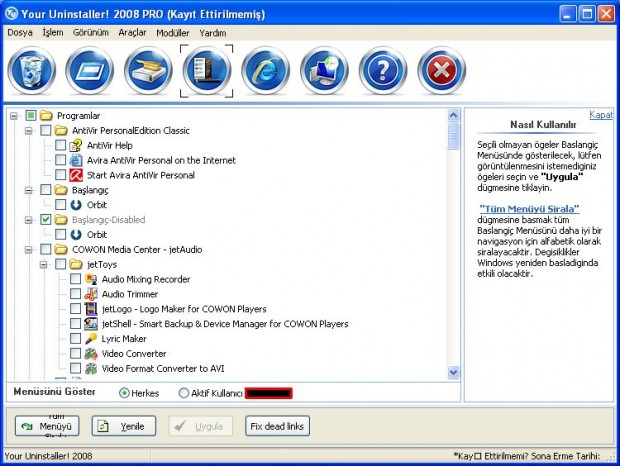Open the Internet Explorer tools icon
The width and height of the screenshot is (620, 466).
[x=265, y=70]
